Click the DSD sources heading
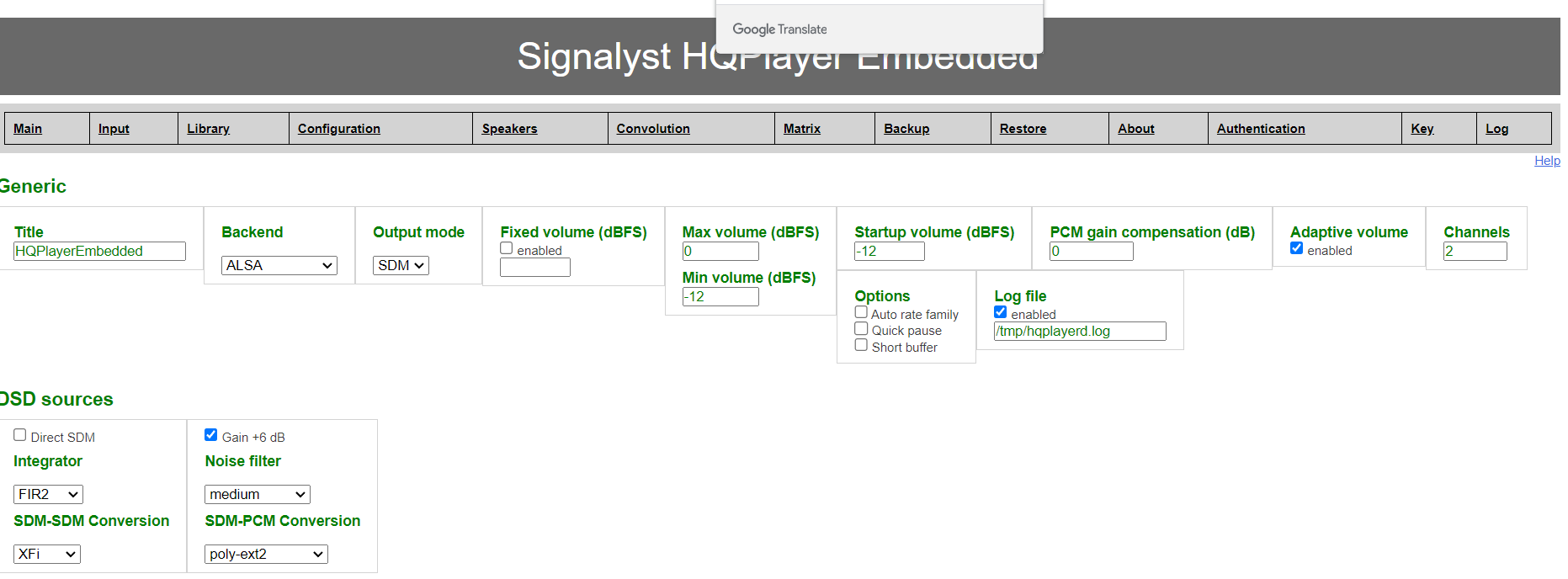1568x579 pixels. point(56,399)
